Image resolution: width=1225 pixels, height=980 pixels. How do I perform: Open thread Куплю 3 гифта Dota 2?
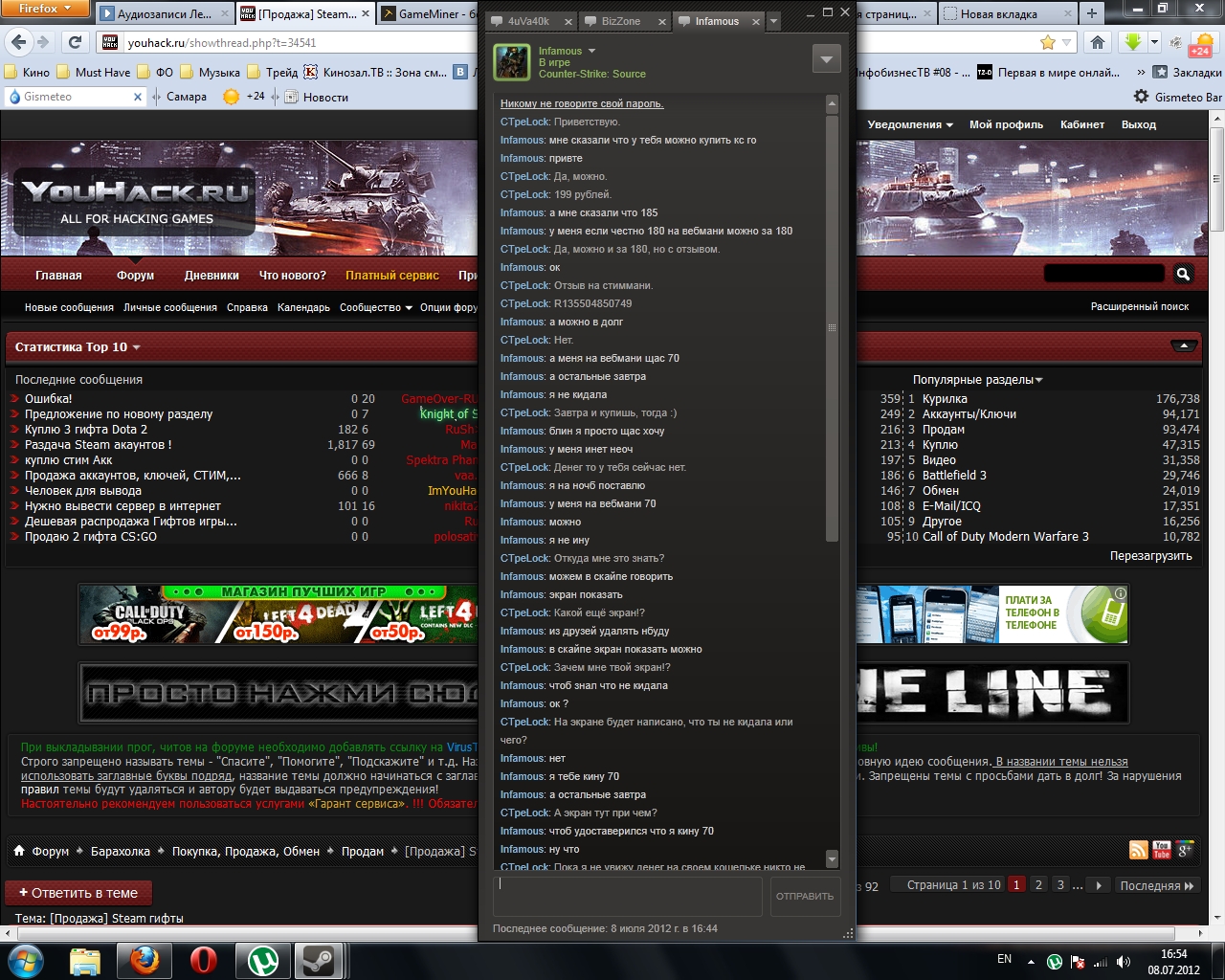pyautogui.click(x=86, y=430)
